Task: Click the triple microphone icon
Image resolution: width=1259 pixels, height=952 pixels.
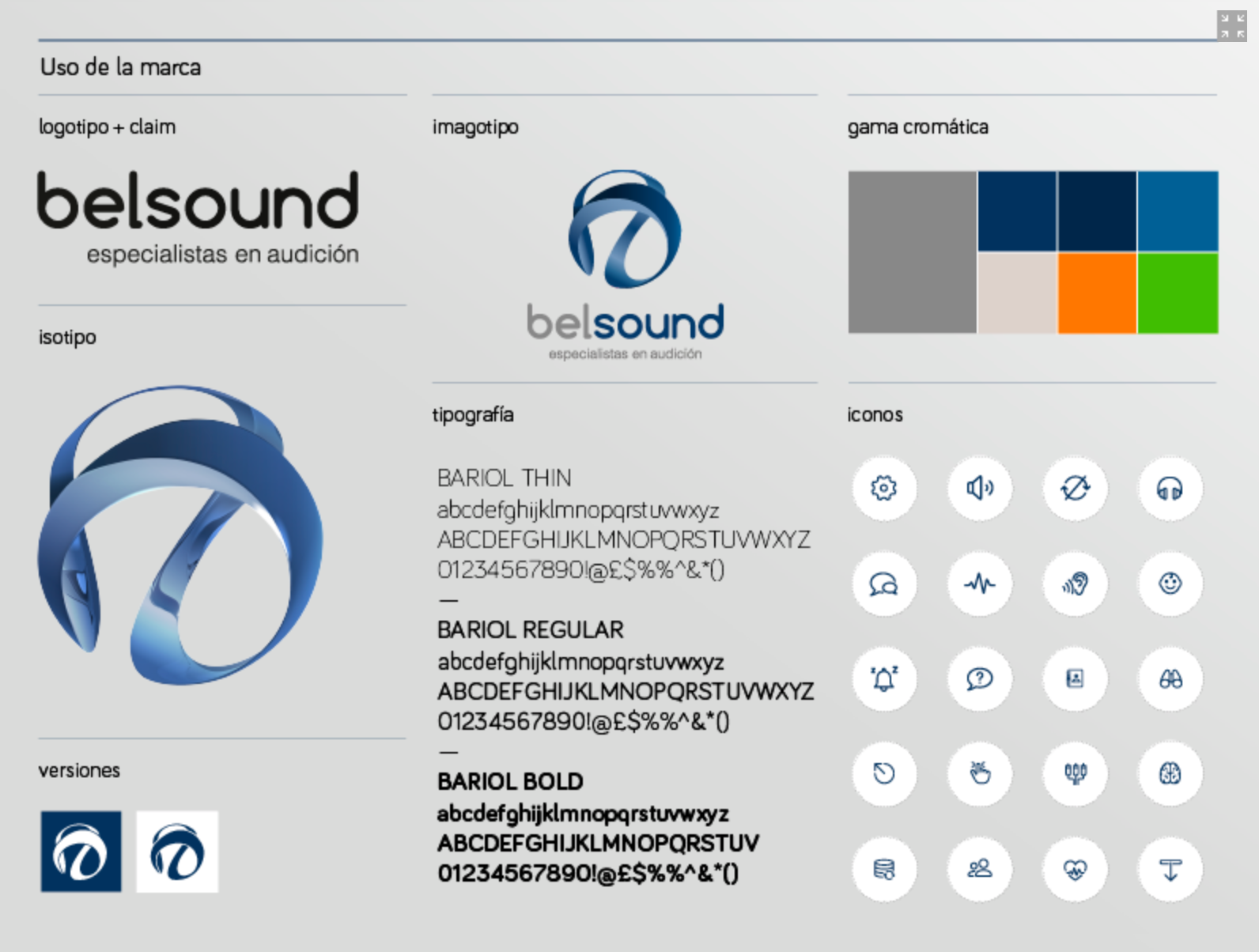Action: [1075, 774]
